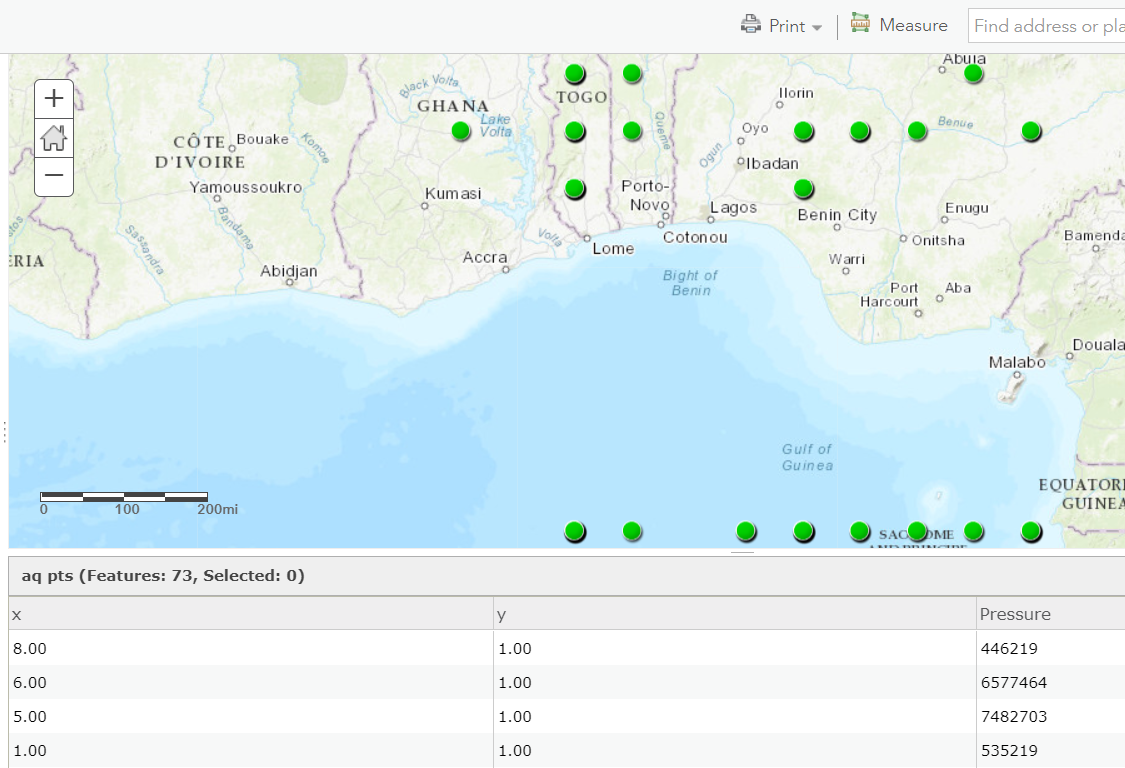
Task: Expand the Print dropdown arrow
Action: pyautogui.click(x=817, y=27)
